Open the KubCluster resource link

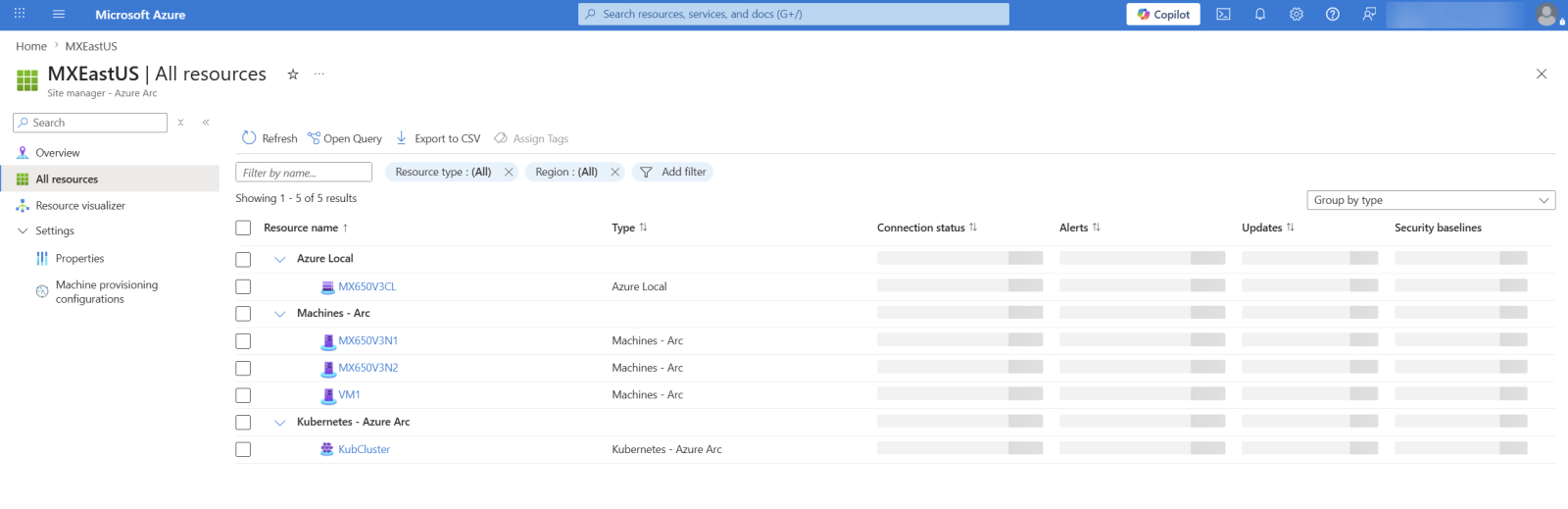click(x=365, y=449)
